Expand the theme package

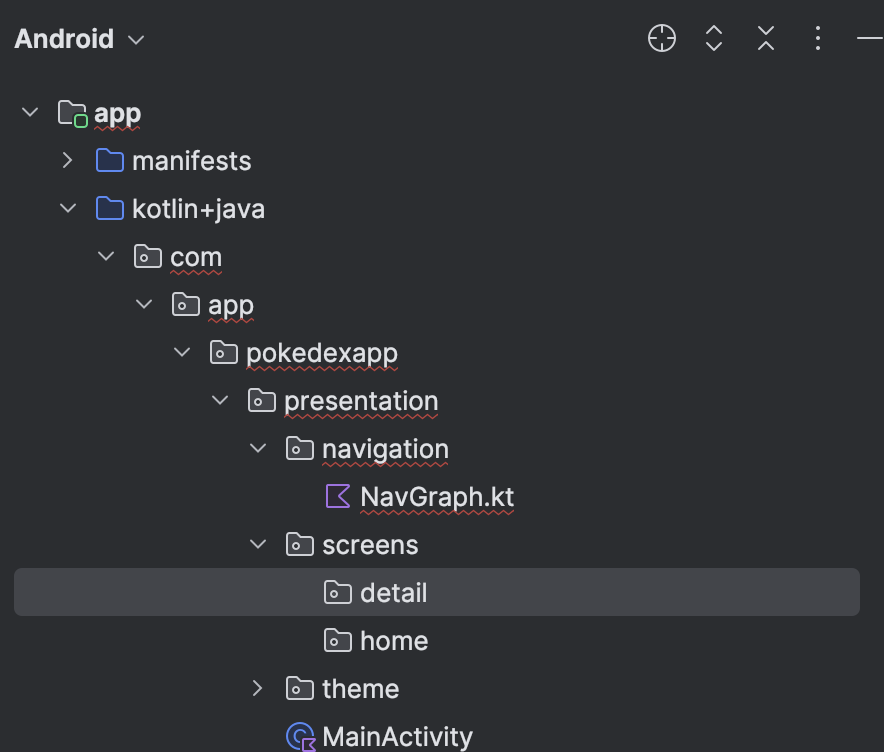[x=258, y=688]
